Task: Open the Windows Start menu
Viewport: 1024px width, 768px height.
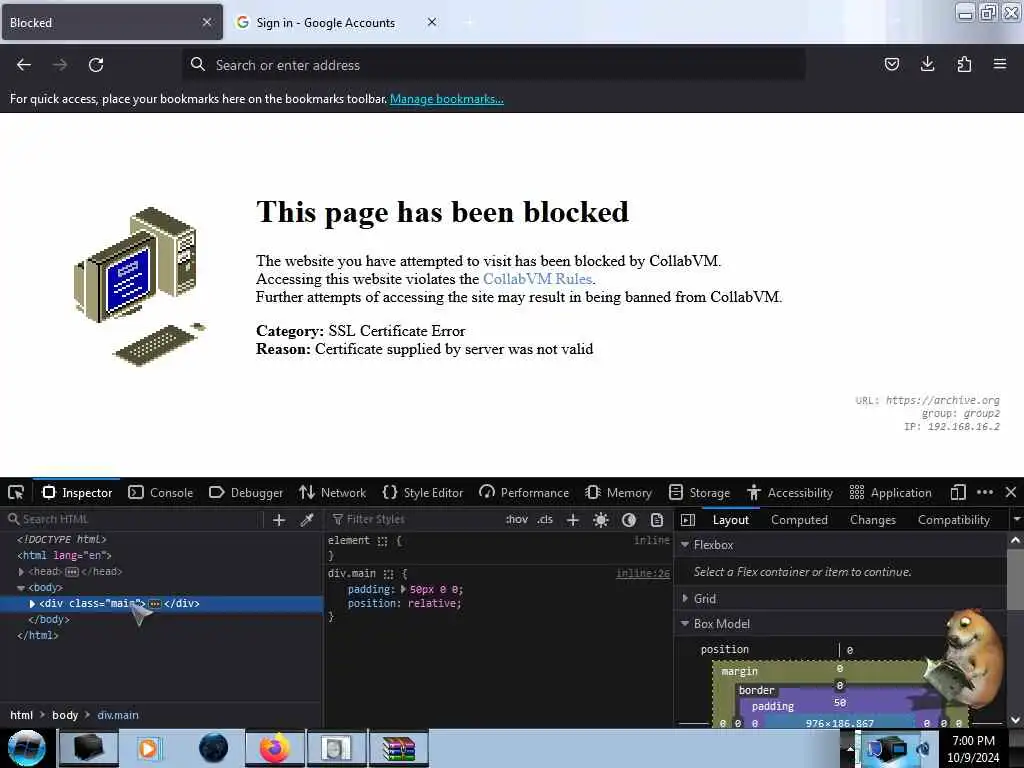Action: [x=26, y=748]
